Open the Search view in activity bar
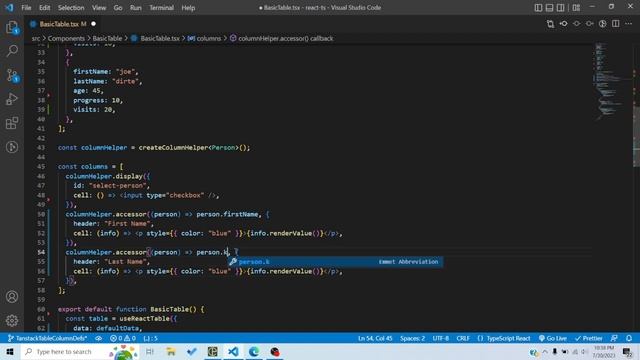Viewport: 640px width, 360px height. point(12,51)
